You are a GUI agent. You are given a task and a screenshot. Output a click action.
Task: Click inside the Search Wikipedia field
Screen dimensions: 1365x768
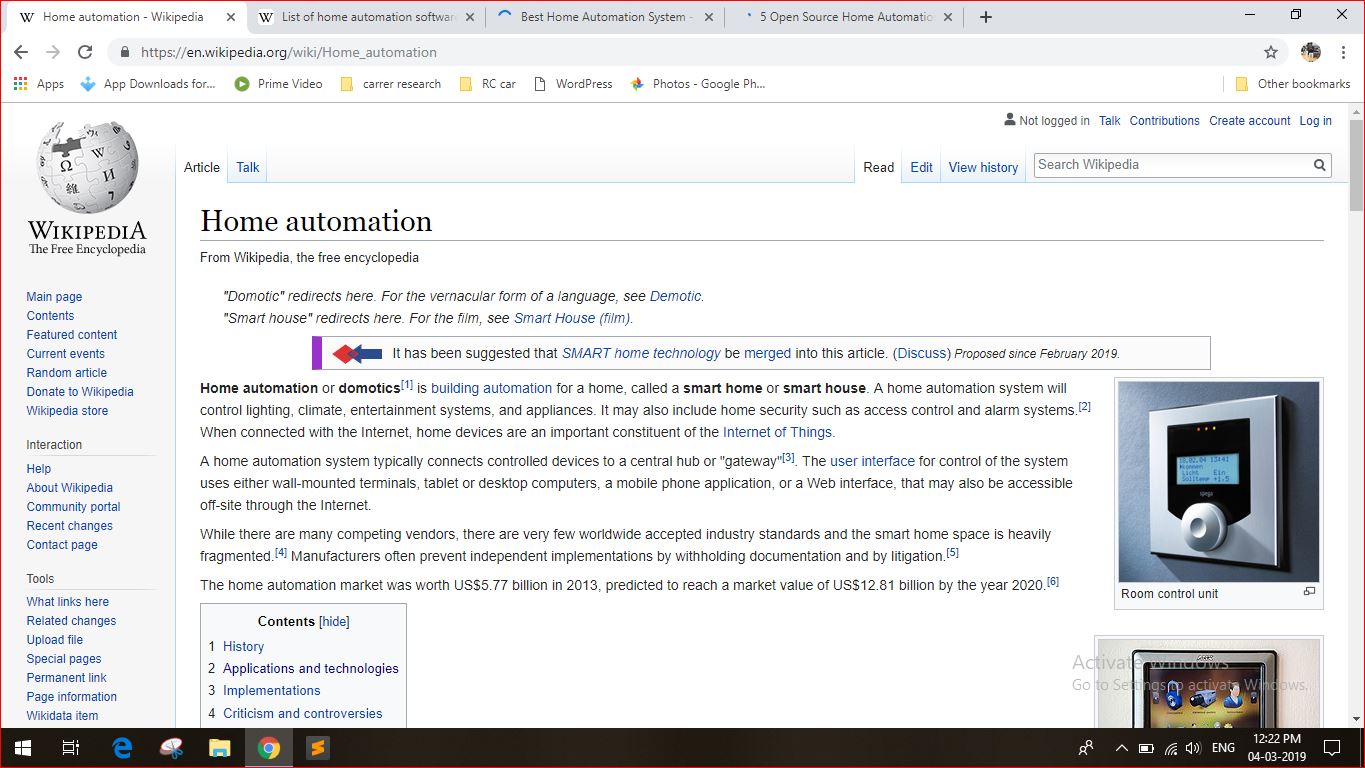coord(1170,165)
